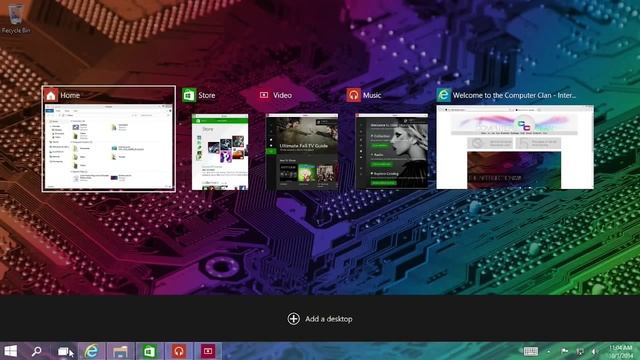Open the Recycle Bin desktop icon

point(16,18)
